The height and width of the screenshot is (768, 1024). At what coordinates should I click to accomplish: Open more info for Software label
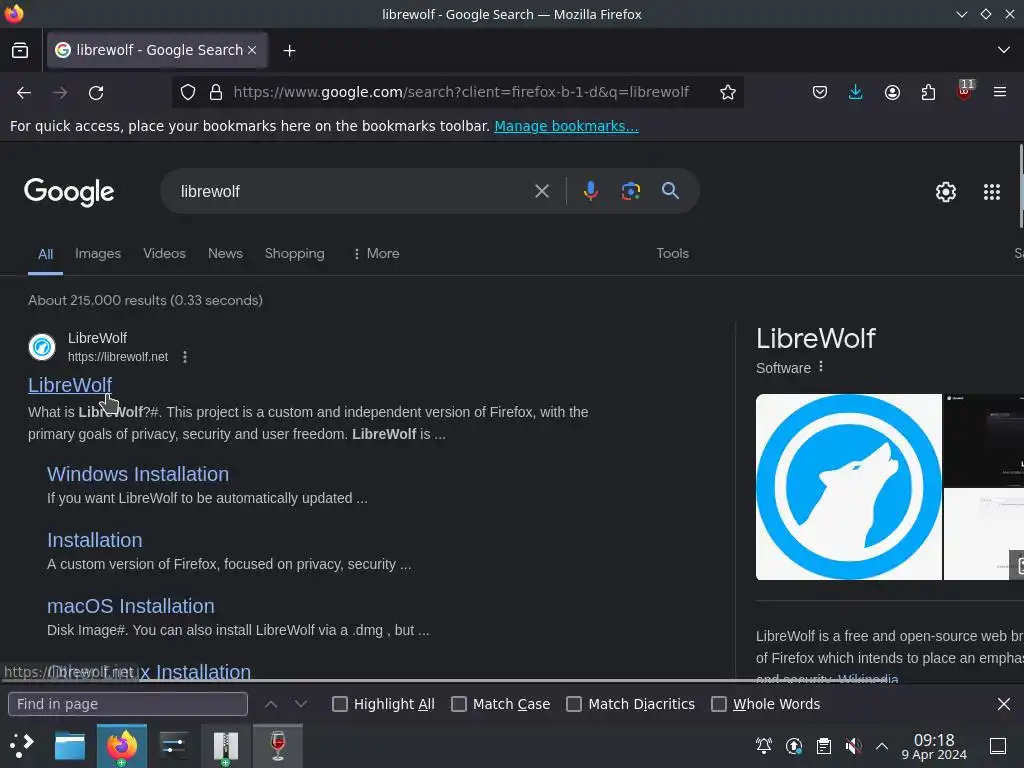[821, 367]
